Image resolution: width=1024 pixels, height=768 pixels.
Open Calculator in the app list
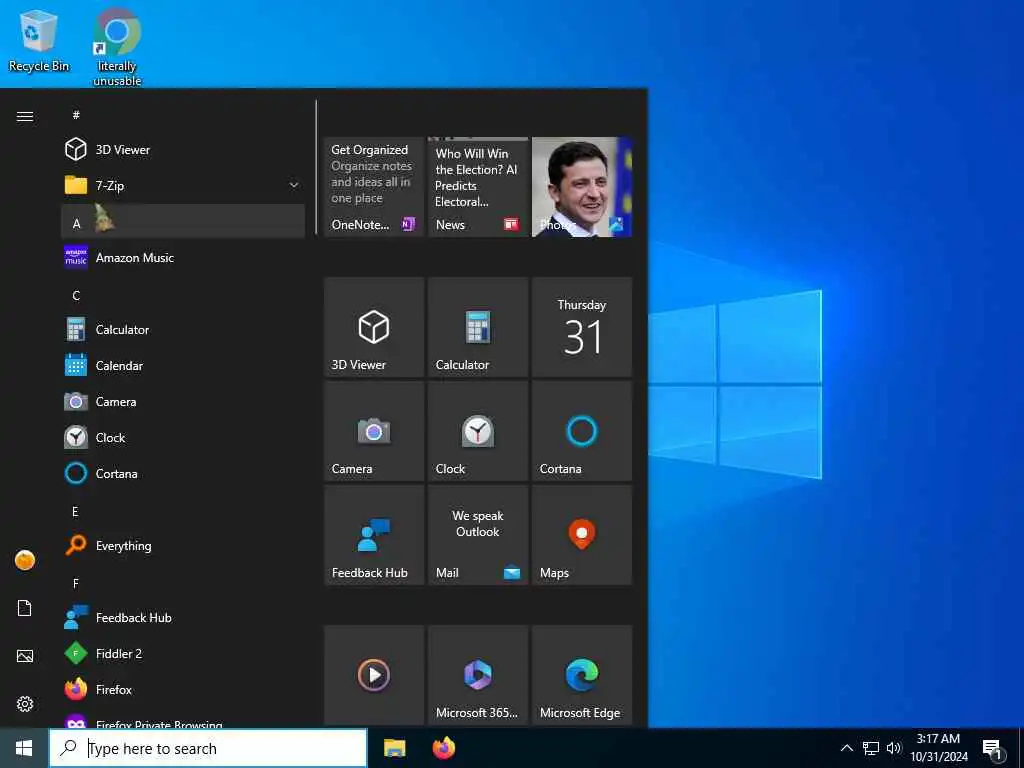click(183, 330)
